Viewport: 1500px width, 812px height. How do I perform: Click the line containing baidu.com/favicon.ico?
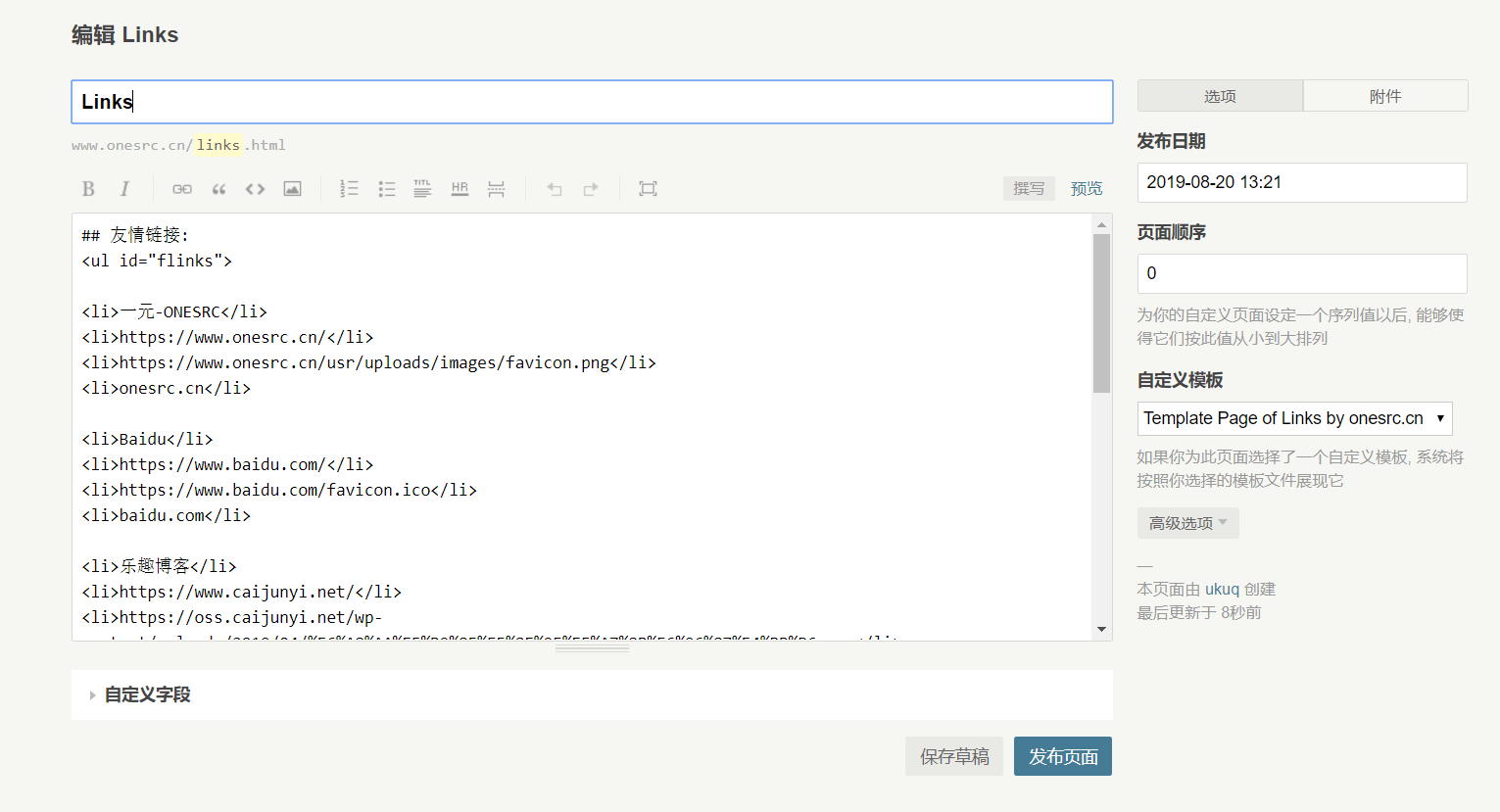[279, 490]
